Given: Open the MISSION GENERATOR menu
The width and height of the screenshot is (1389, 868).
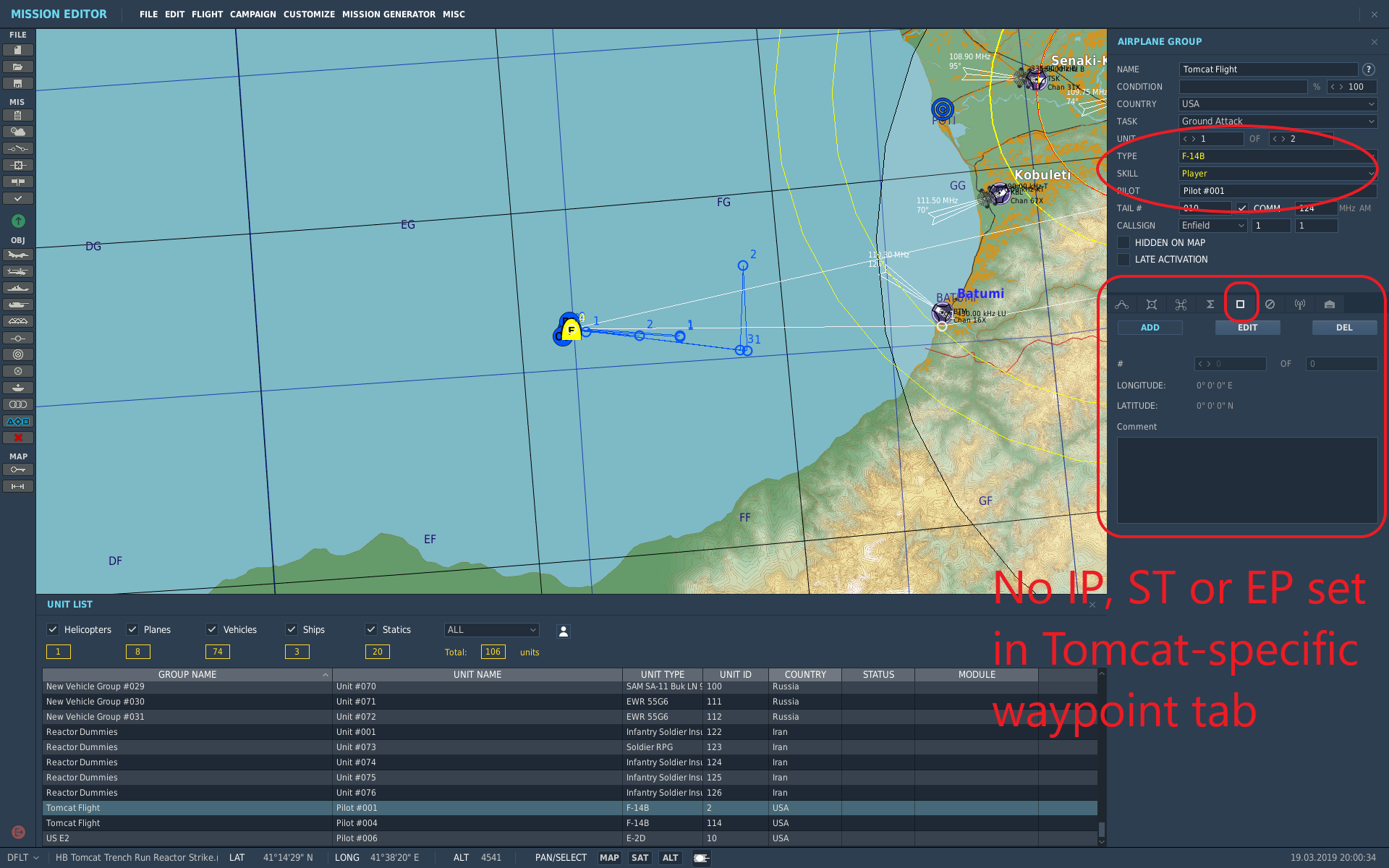Looking at the screenshot, I should pyautogui.click(x=388, y=14).
